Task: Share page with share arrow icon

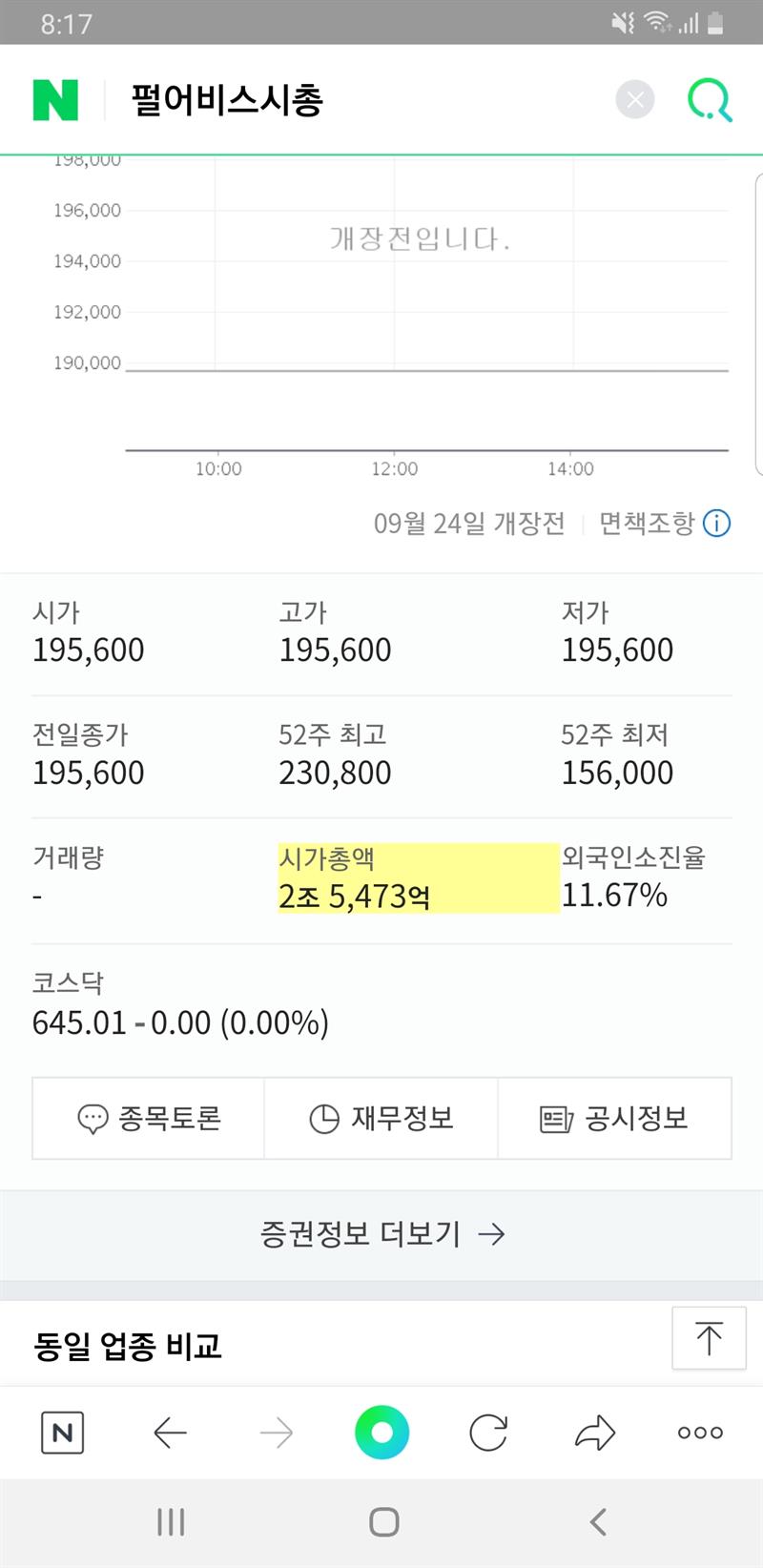Action: (595, 1433)
